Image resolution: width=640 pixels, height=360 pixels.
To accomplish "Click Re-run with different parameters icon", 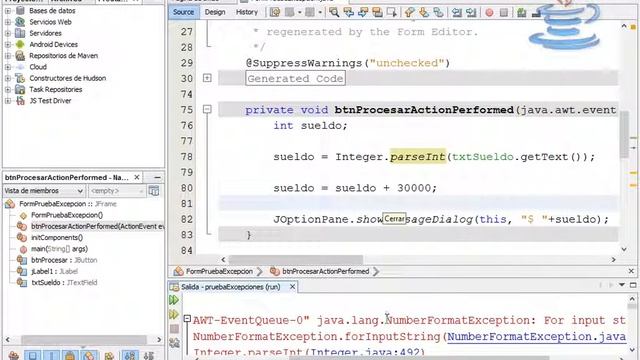I will (x=174, y=314).
